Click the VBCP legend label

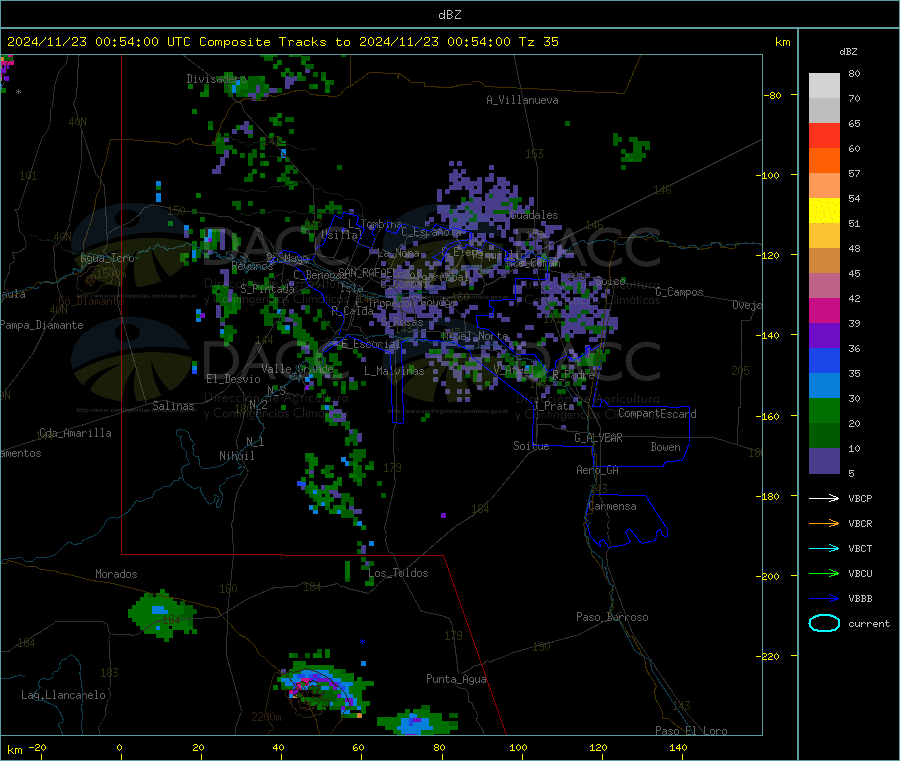click(x=860, y=499)
